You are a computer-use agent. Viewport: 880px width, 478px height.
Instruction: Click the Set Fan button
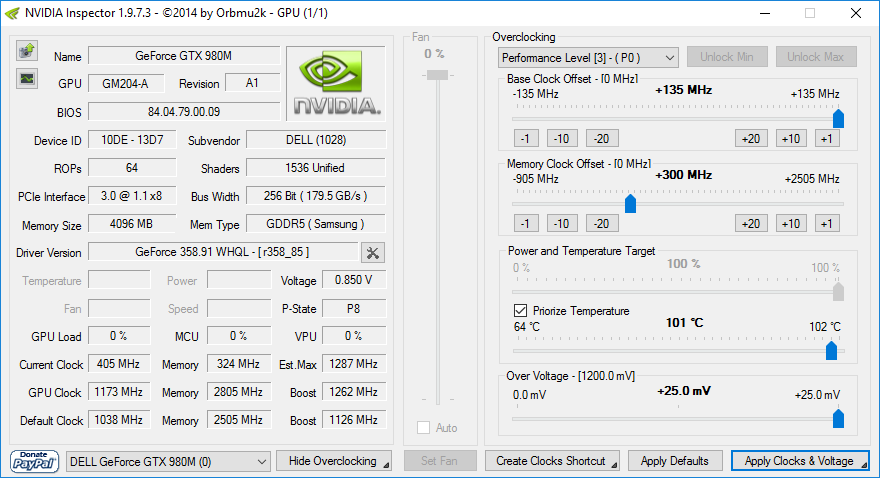click(439, 461)
